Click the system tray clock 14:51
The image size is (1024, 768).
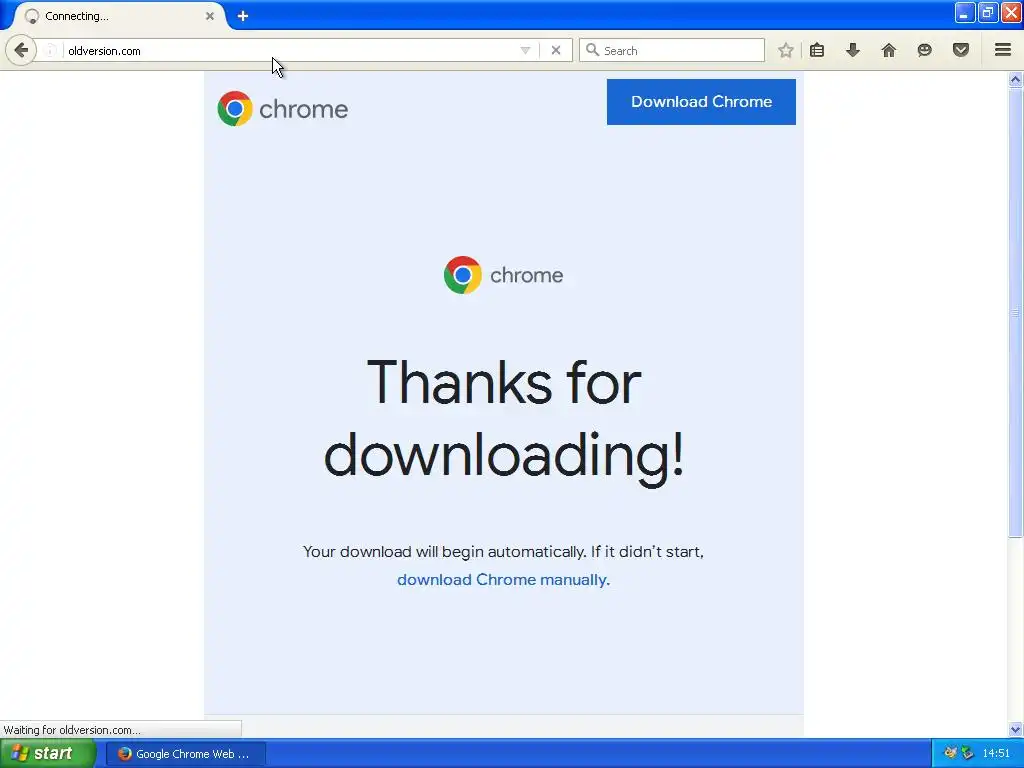pos(996,753)
